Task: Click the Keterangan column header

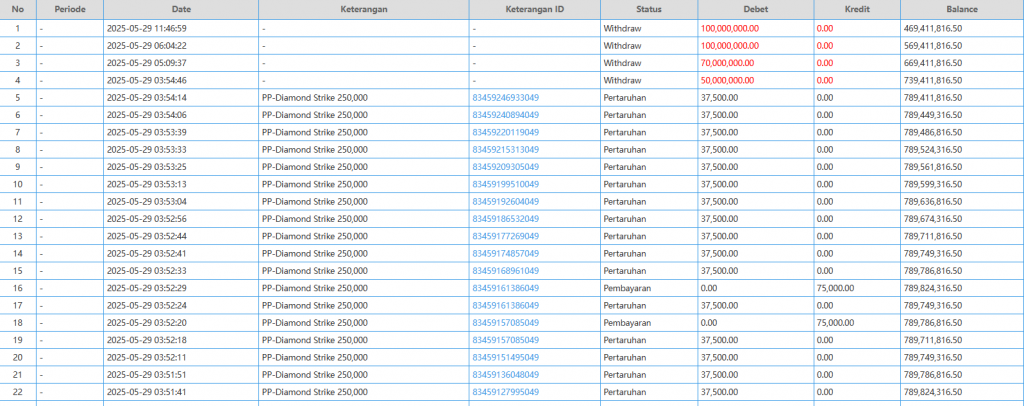Action: coord(364,10)
